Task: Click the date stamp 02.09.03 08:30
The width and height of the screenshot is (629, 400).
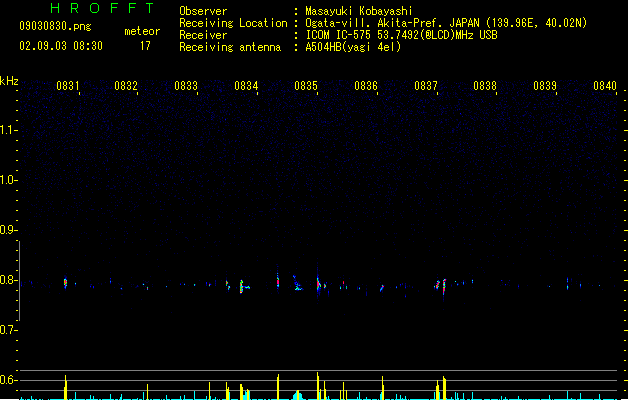Action: (x=61, y=46)
